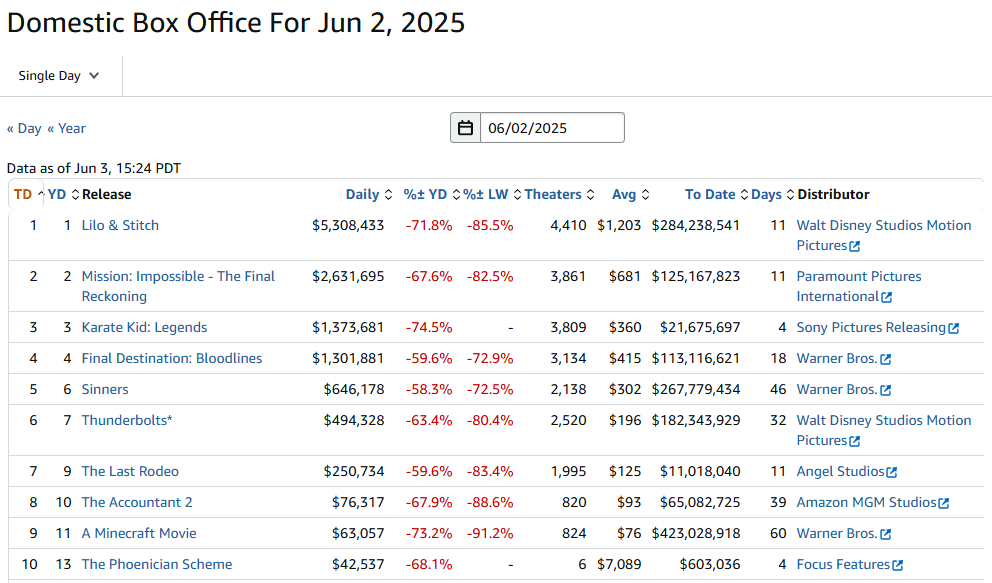992x583 pixels.
Task: Select The Phoenician Scheme total $603,036
Action: [x=710, y=564]
